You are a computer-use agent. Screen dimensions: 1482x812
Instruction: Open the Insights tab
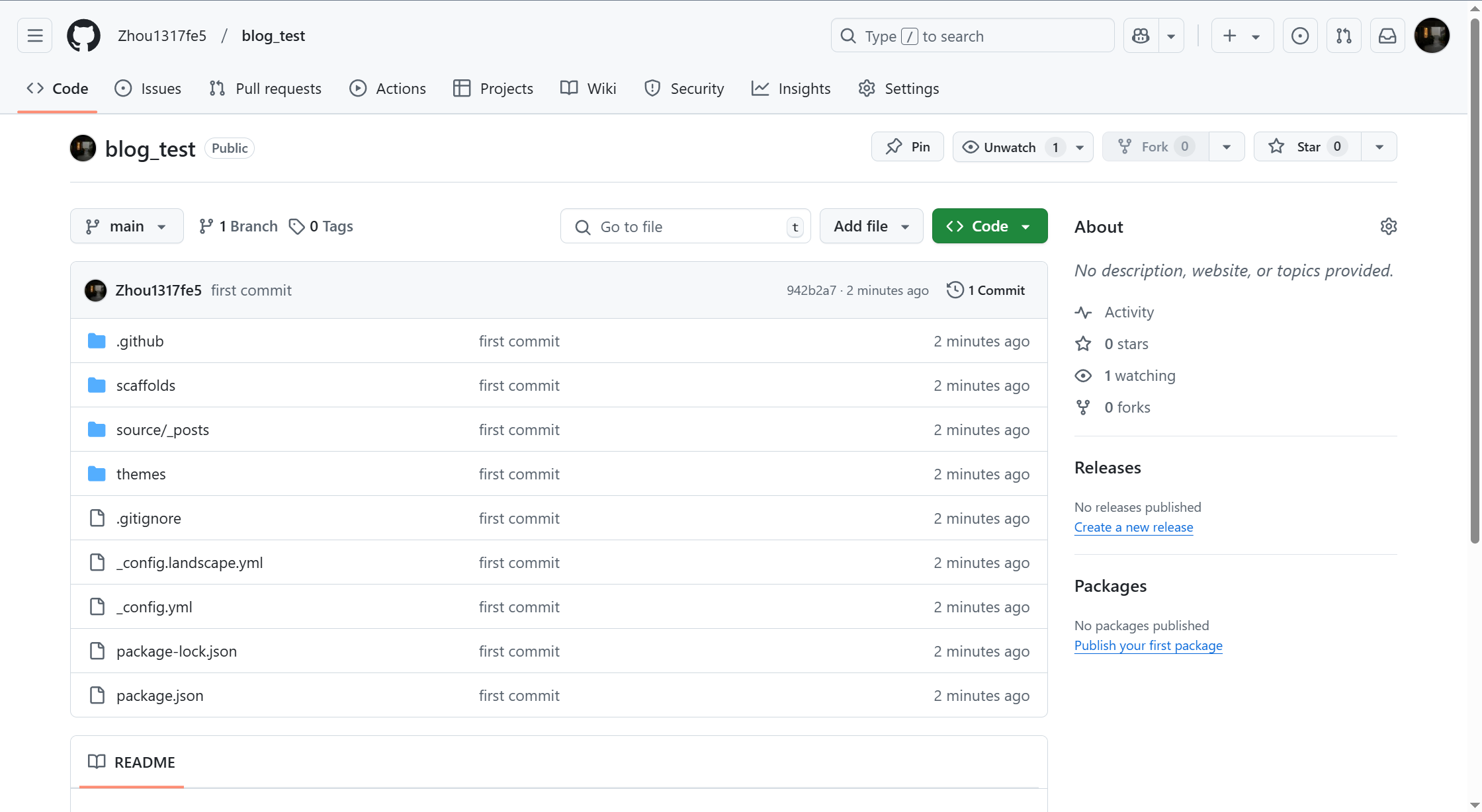[791, 89]
